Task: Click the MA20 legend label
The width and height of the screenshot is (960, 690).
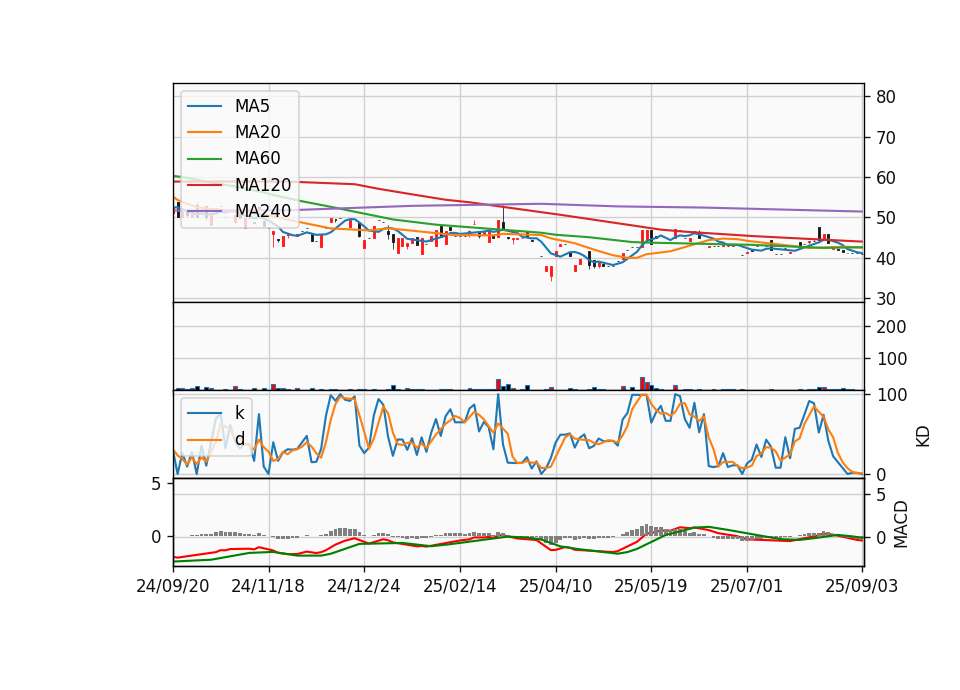Action: (x=257, y=132)
